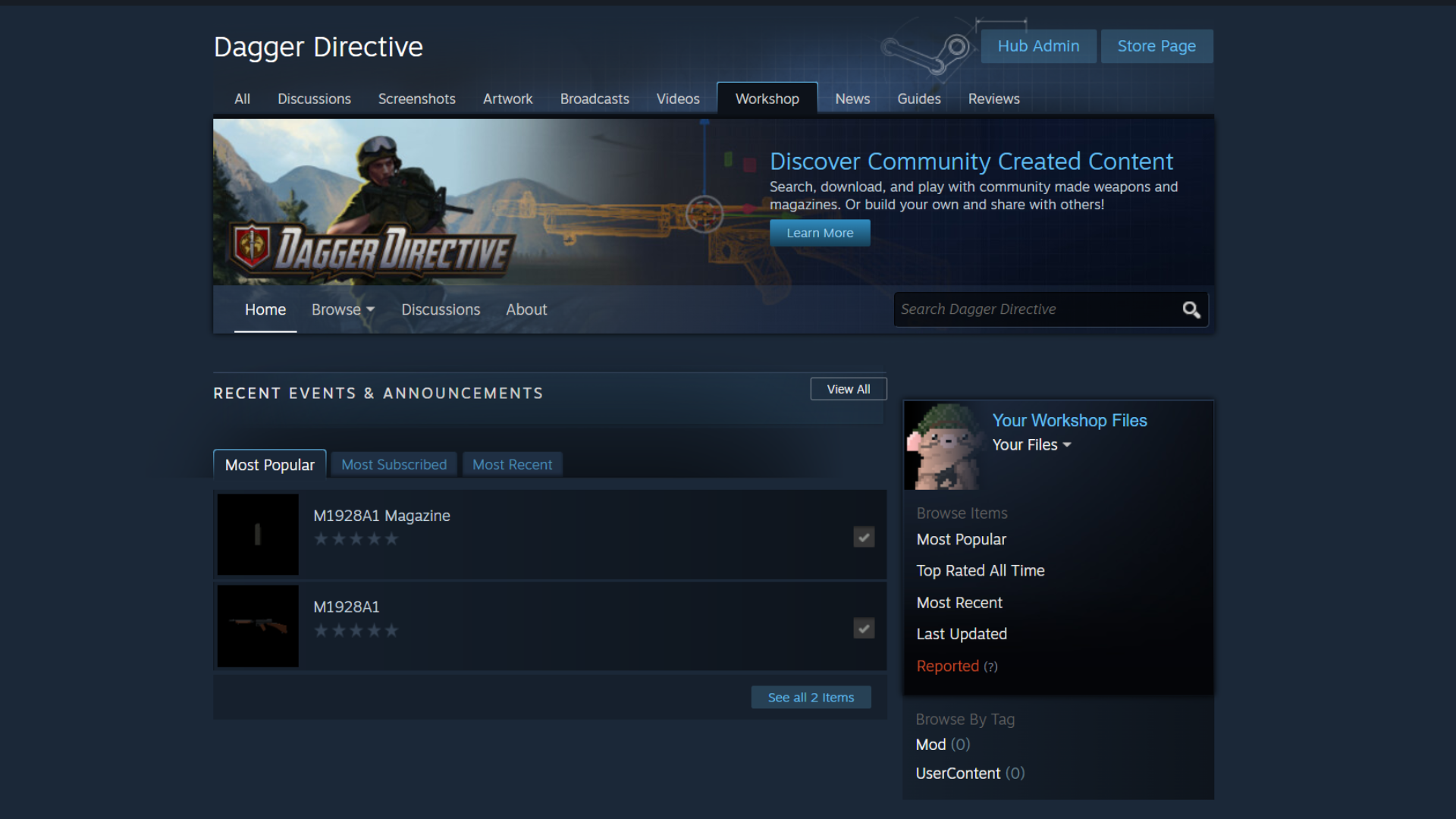The image size is (1456, 819).
Task: Open the Screenshots hub tab
Action: pyautogui.click(x=416, y=99)
